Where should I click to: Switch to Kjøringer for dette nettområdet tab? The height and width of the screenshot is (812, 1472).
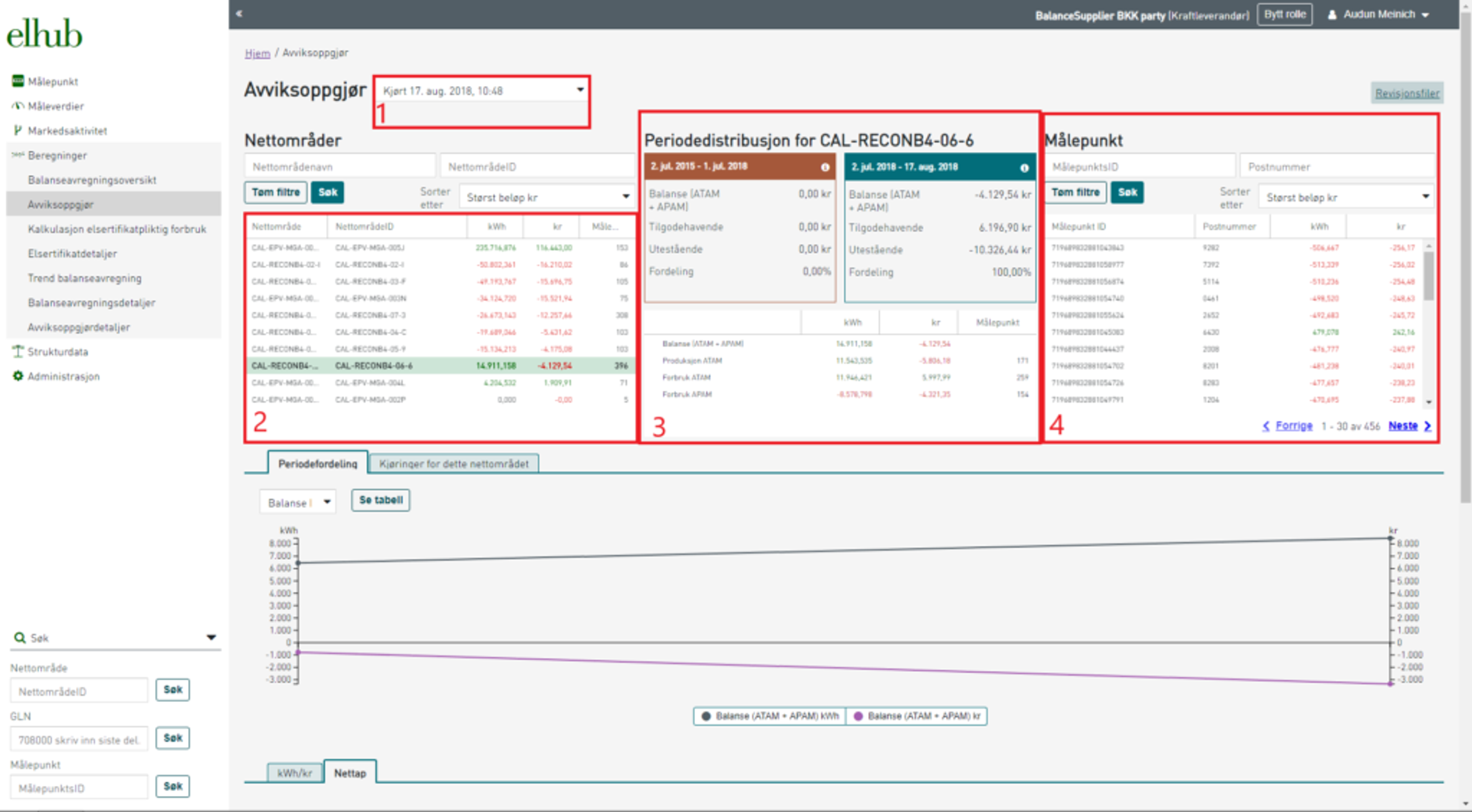point(454,463)
